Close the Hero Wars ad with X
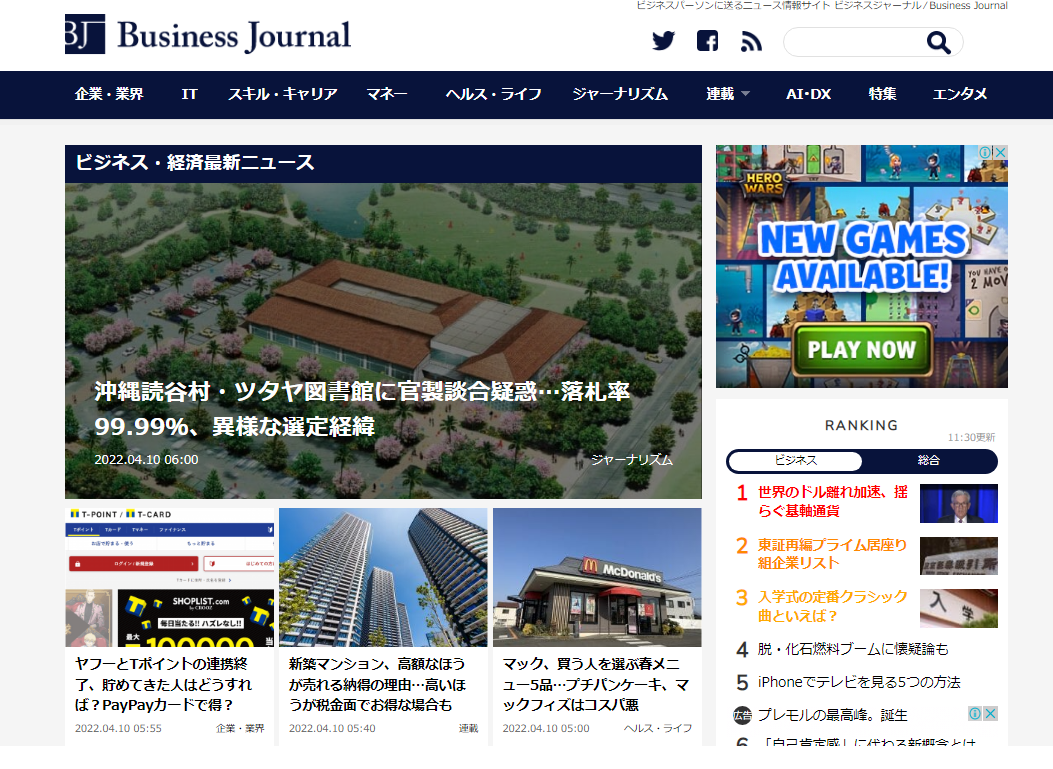This screenshot has height=769, width=1053. click(1000, 152)
